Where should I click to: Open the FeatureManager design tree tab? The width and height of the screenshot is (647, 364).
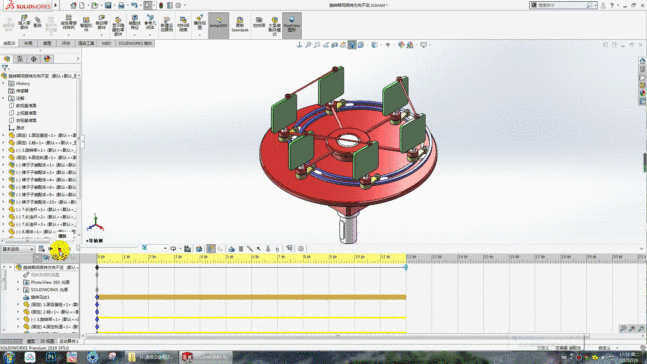(x=7, y=59)
